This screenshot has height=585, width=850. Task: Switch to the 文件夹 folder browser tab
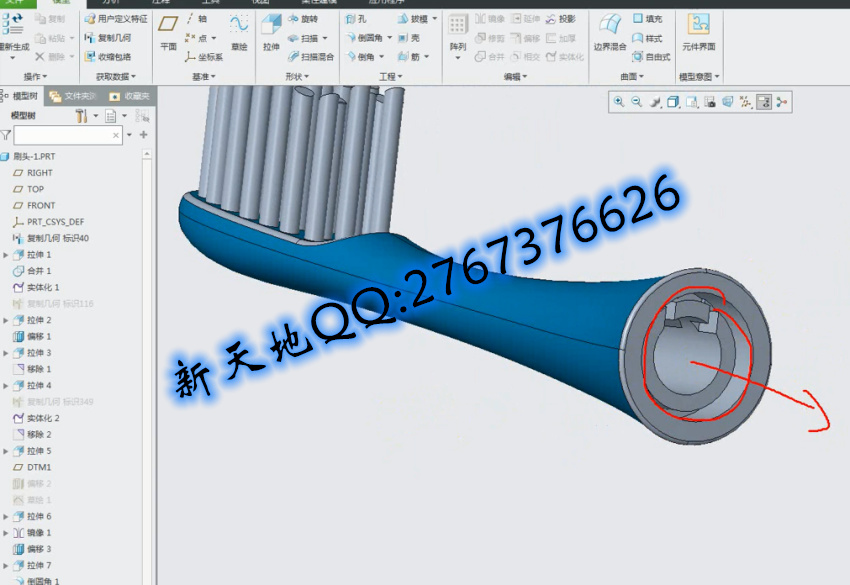pos(73,96)
